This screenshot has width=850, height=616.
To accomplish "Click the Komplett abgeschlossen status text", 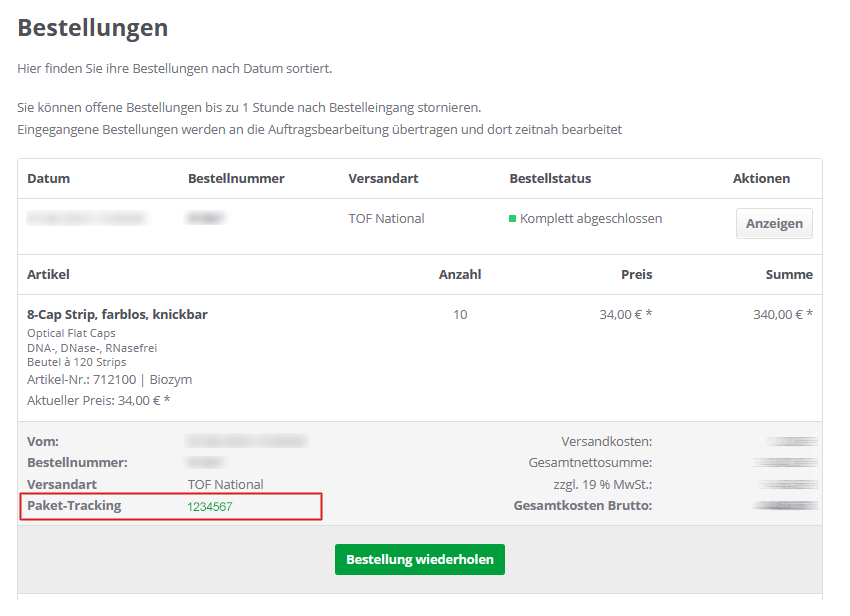I will click(x=590, y=218).
